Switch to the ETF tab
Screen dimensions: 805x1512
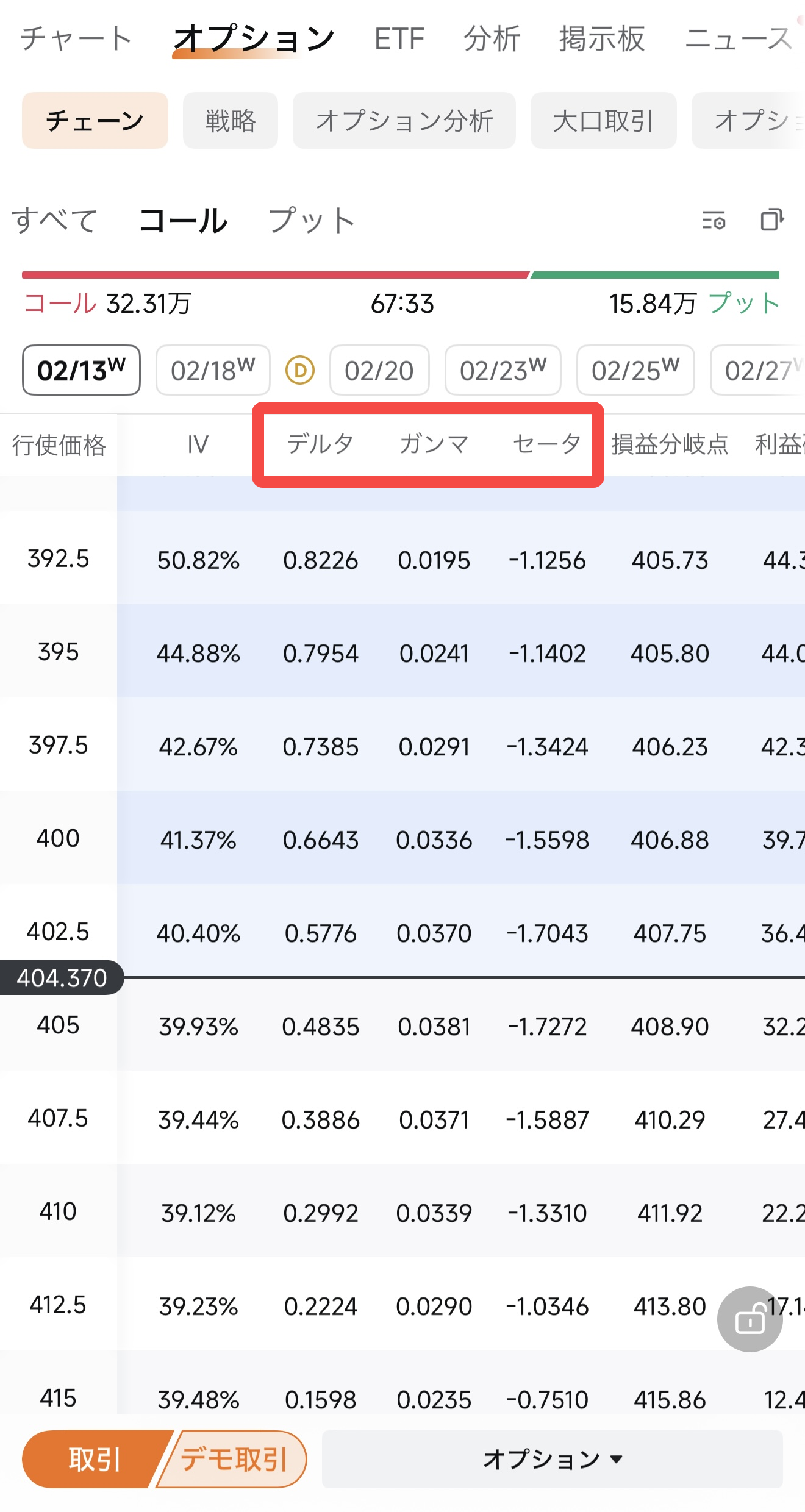(x=399, y=39)
